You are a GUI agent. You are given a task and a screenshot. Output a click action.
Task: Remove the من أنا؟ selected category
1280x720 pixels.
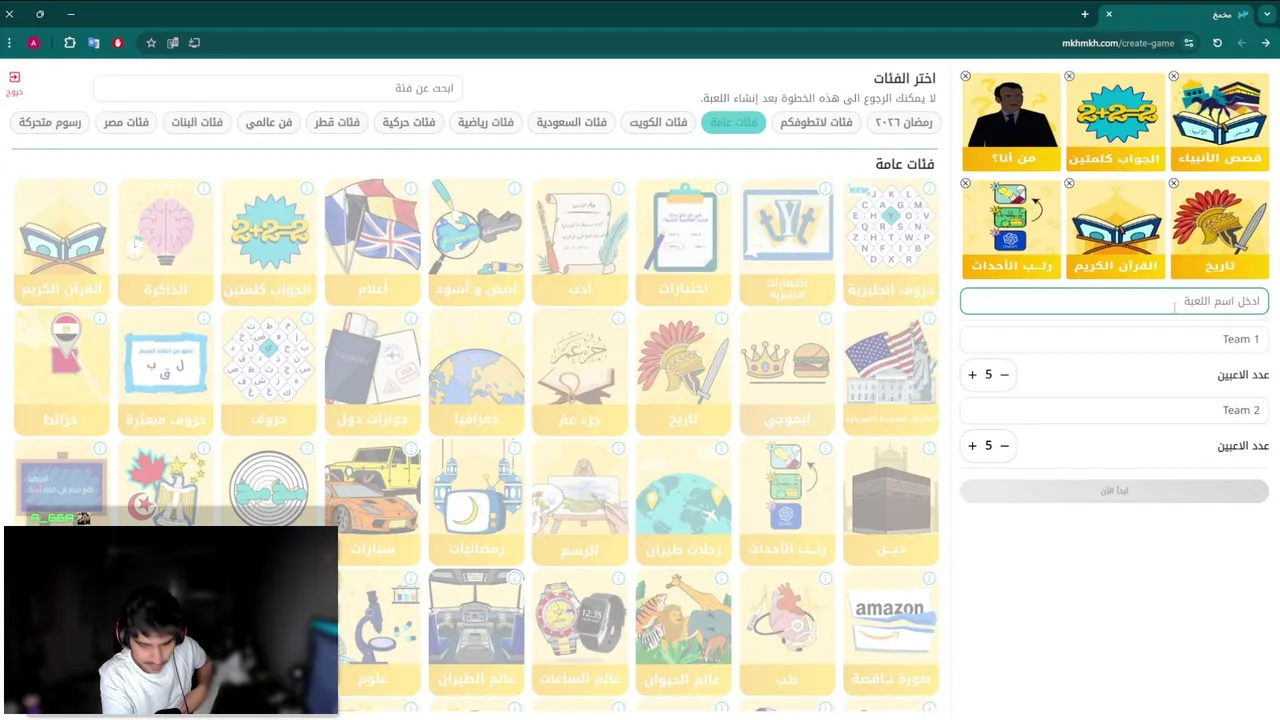(x=966, y=76)
